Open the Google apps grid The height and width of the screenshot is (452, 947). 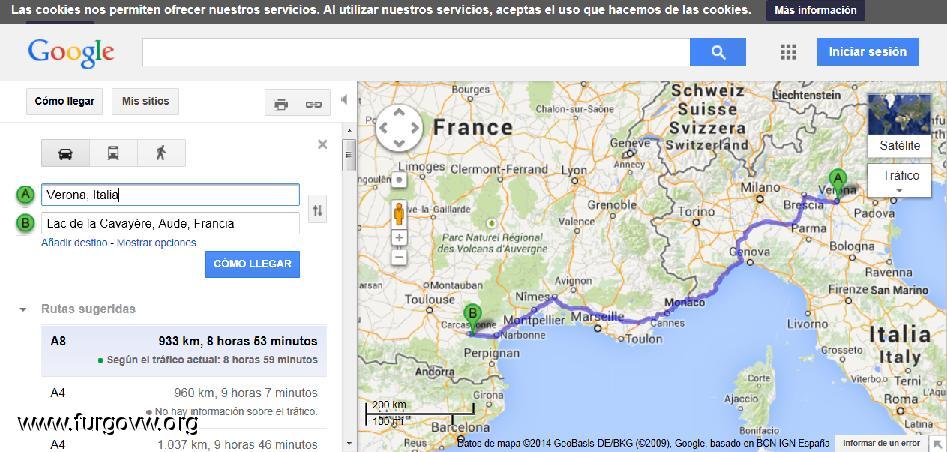pyautogui.click(x=788, y=52)
